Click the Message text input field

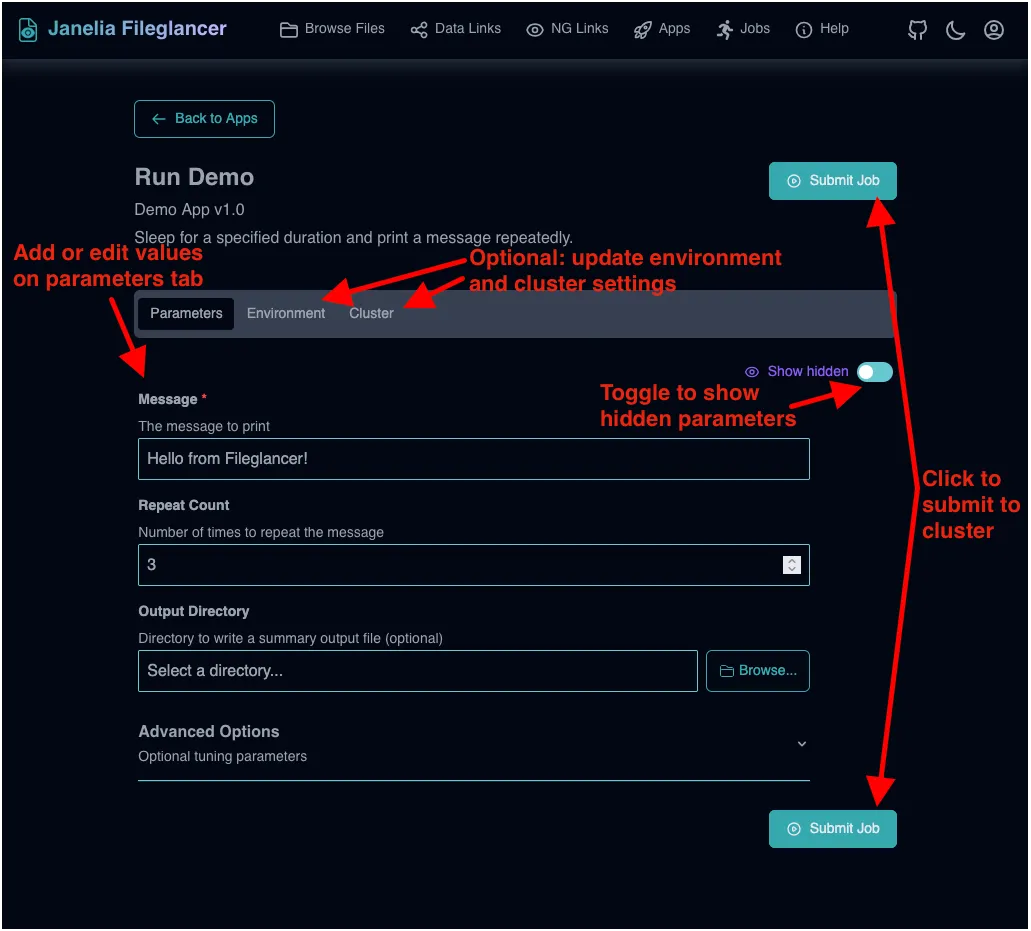tap(473, 459)
